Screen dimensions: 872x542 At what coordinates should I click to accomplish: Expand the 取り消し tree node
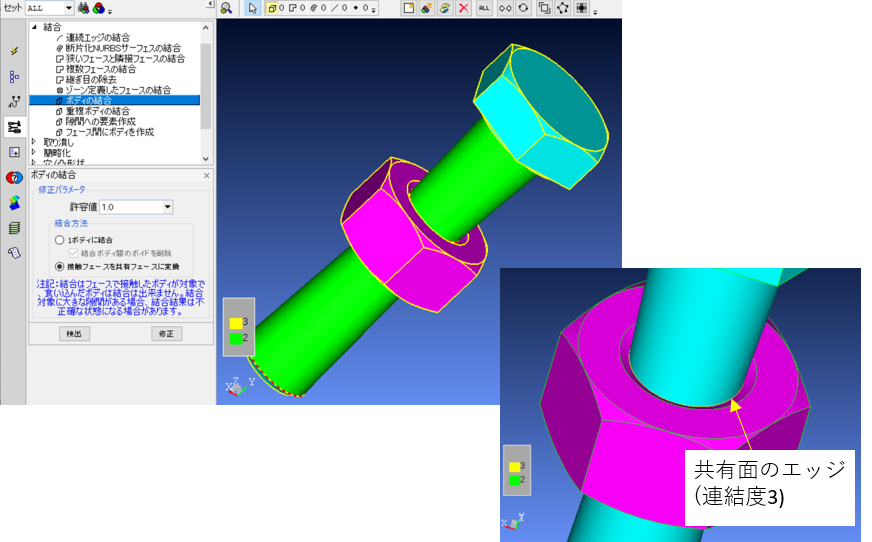click(34, 142)
